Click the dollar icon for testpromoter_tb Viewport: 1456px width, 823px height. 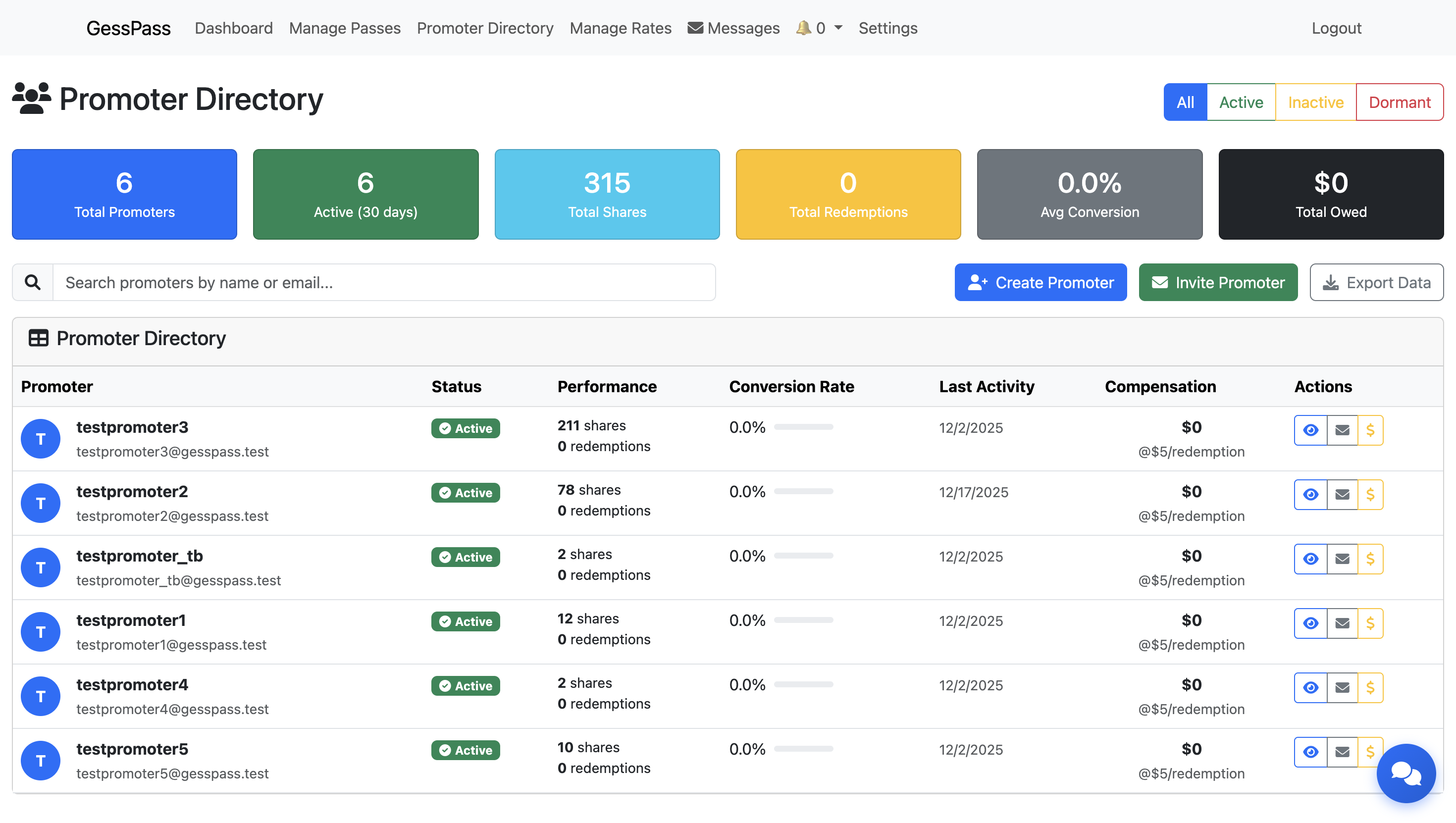tap(1370, 559)
